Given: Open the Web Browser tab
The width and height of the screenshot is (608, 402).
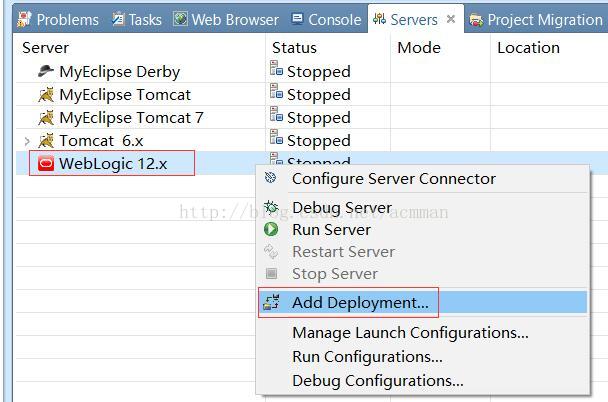Looking at the screenshot, I should click(x=226, y=19).
